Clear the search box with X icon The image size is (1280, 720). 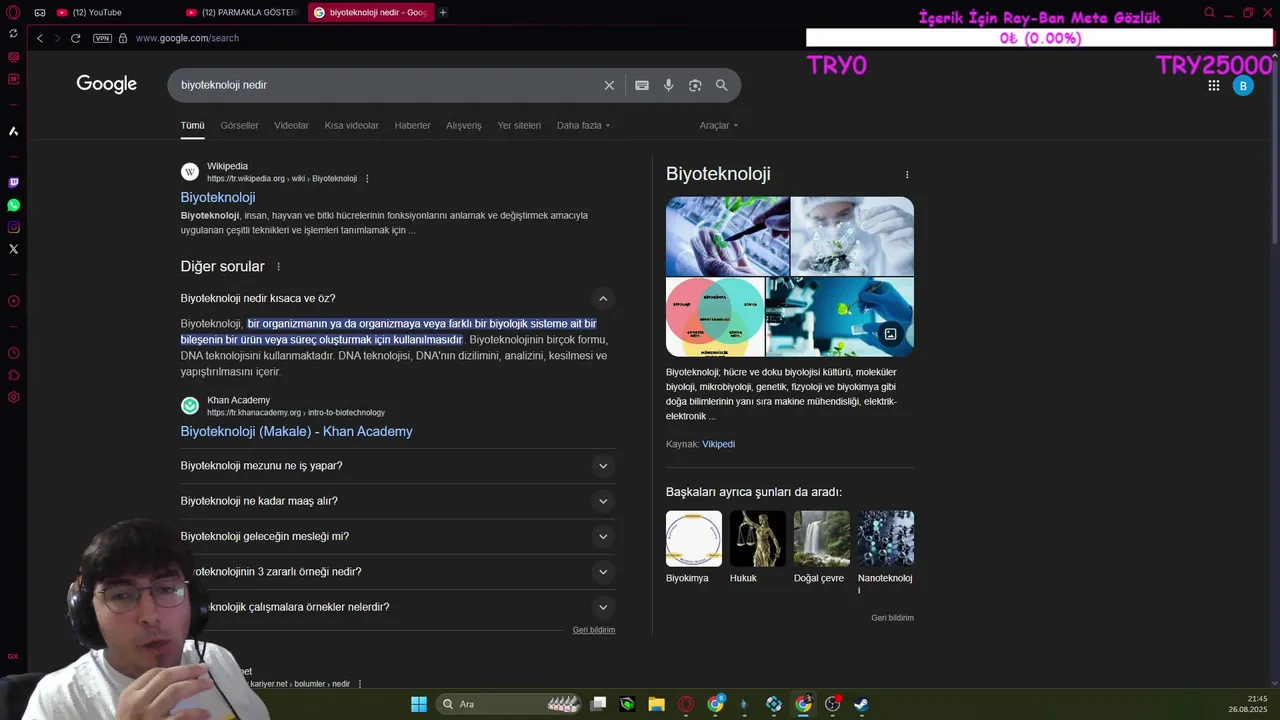(609, 85)
